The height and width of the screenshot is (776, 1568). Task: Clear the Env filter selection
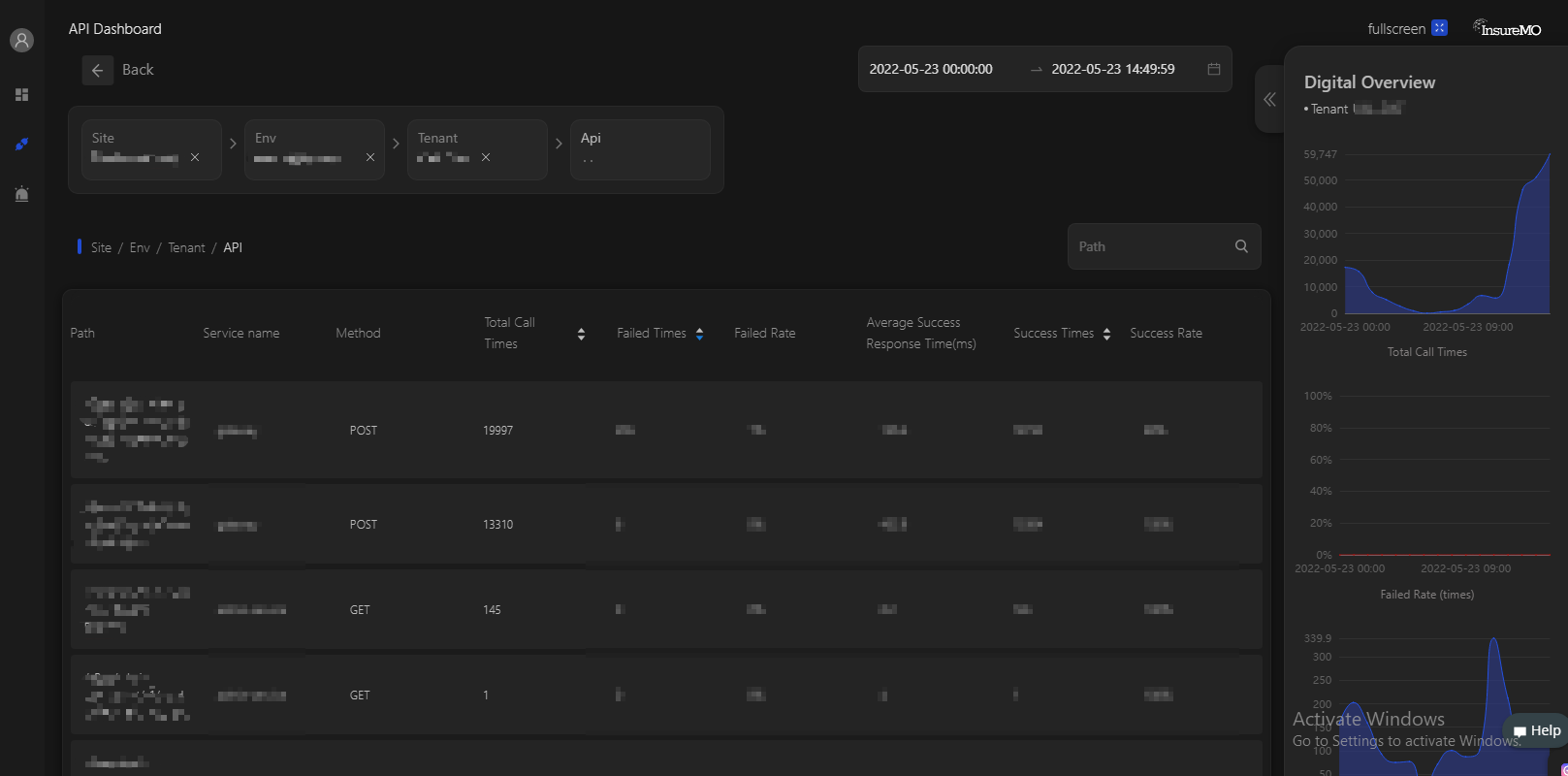370,157
